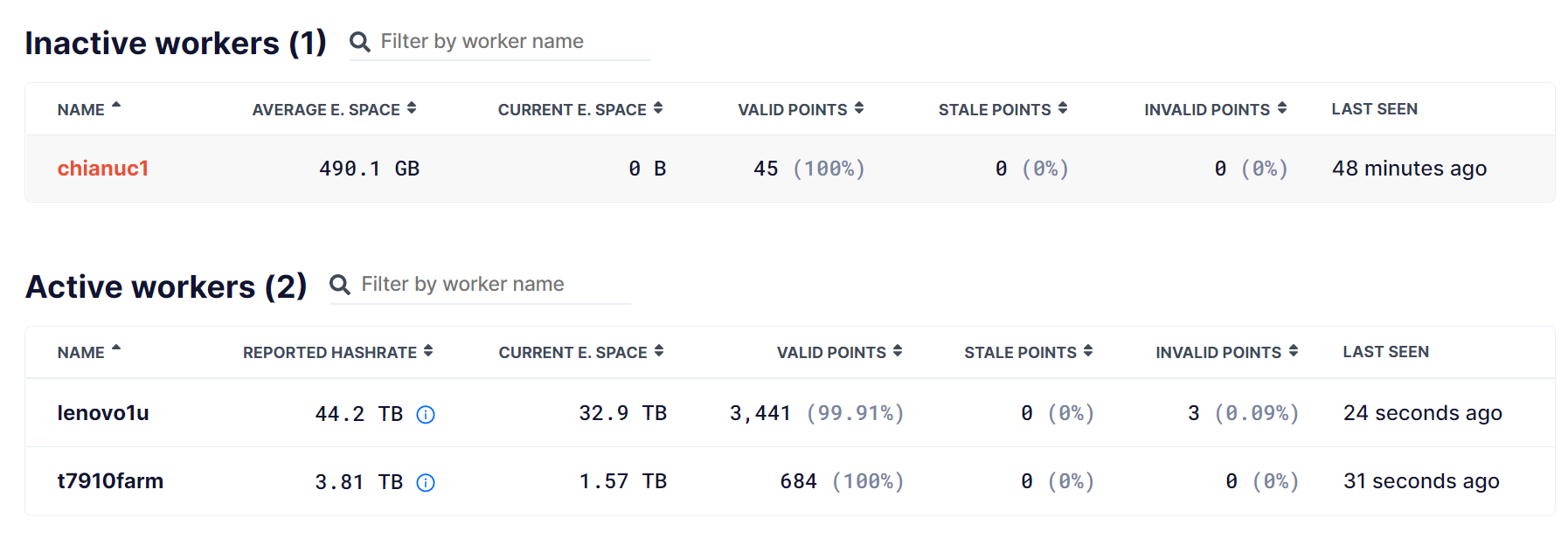Image resolution: width=1568 pixels, height=538 pixels.
Task: Sort inactive workers by Average E. Space
Action: click(333, 109)
